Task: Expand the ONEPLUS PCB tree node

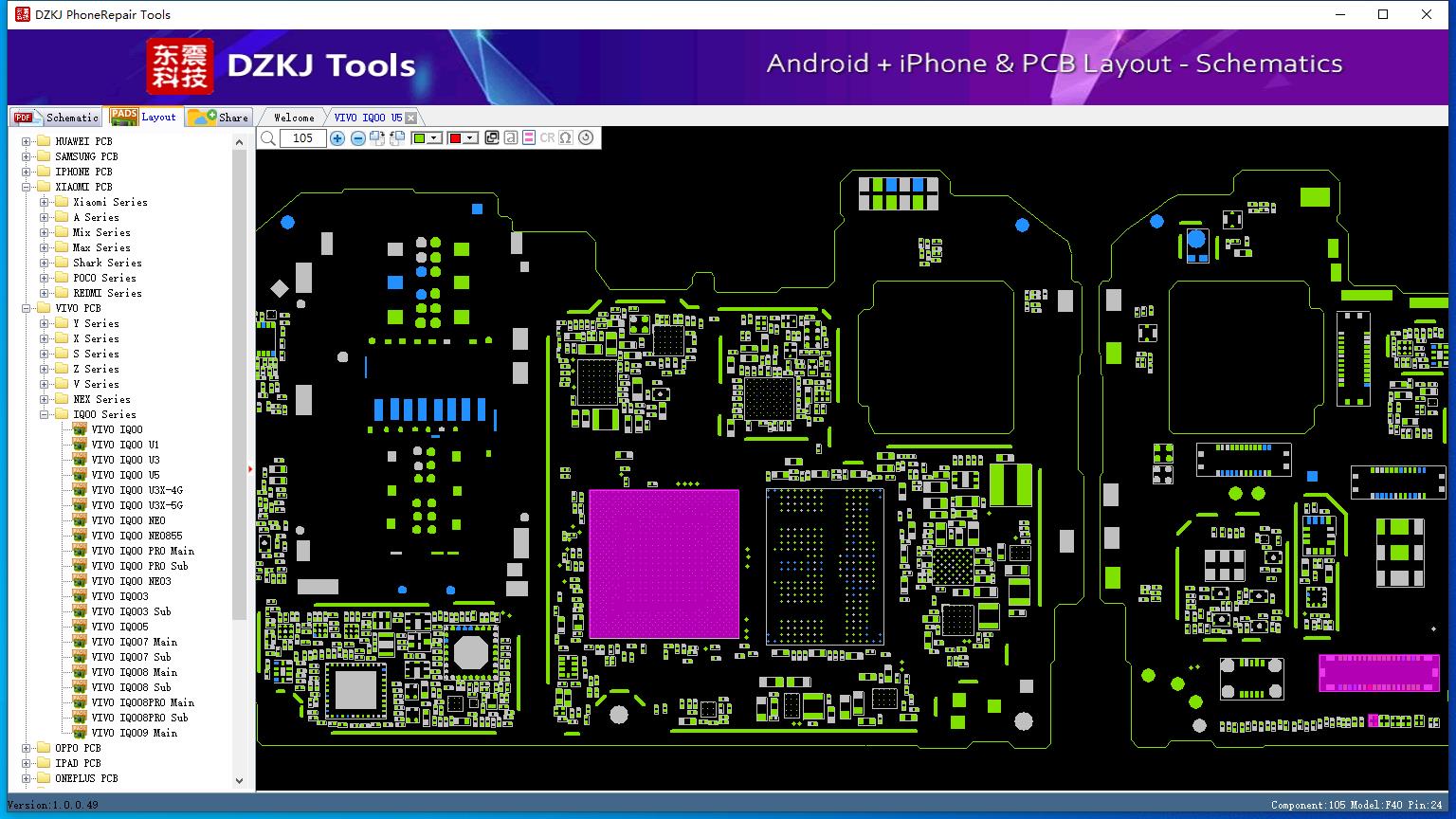Action: click(26, 778)
